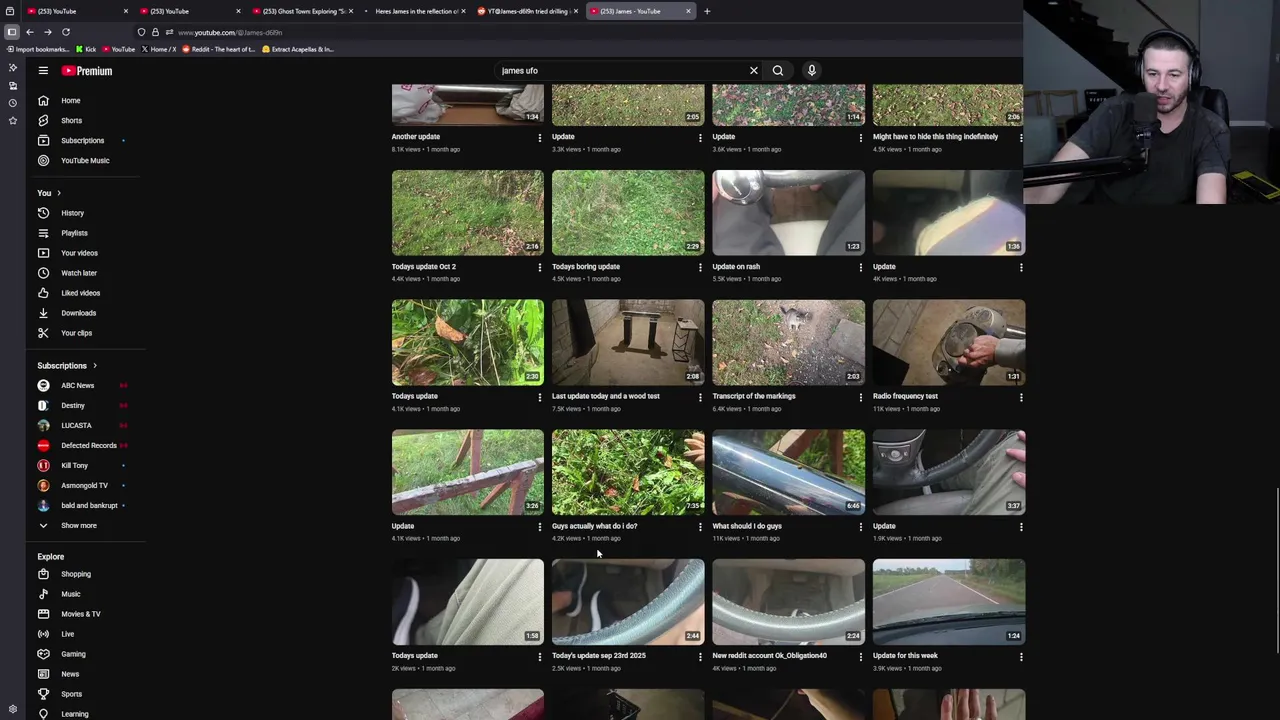Open the Firefox sidebar bookmarks star
1280x720 pixels.
(x=12, y=120)
